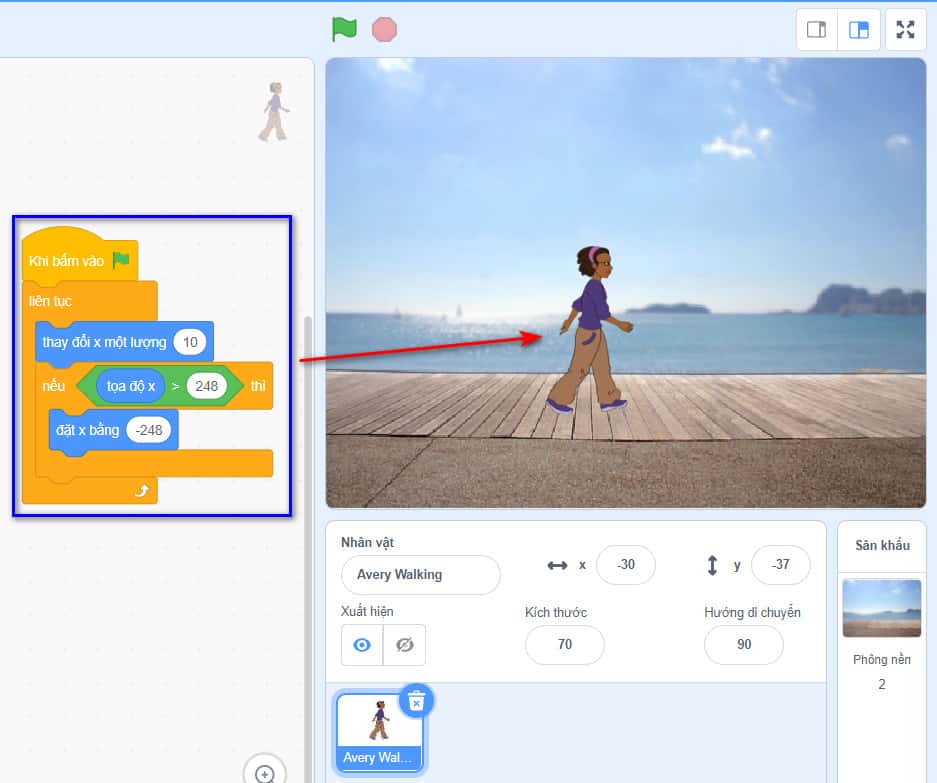Edit the Kích thước size field
The height and width of the screenshot is (783, 937).
coord(564,645)
